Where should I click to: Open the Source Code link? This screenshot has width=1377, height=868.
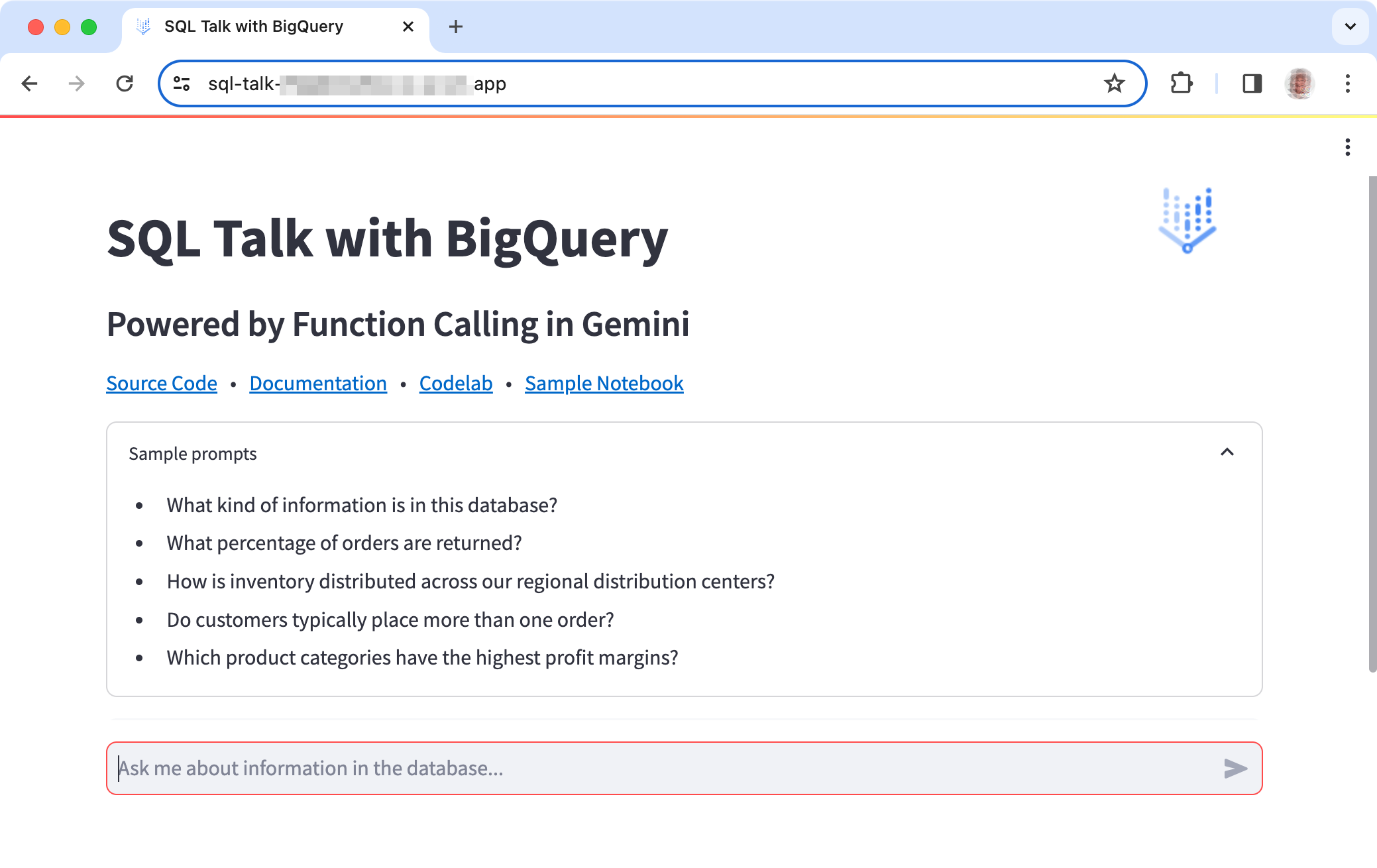pos(161,383)
